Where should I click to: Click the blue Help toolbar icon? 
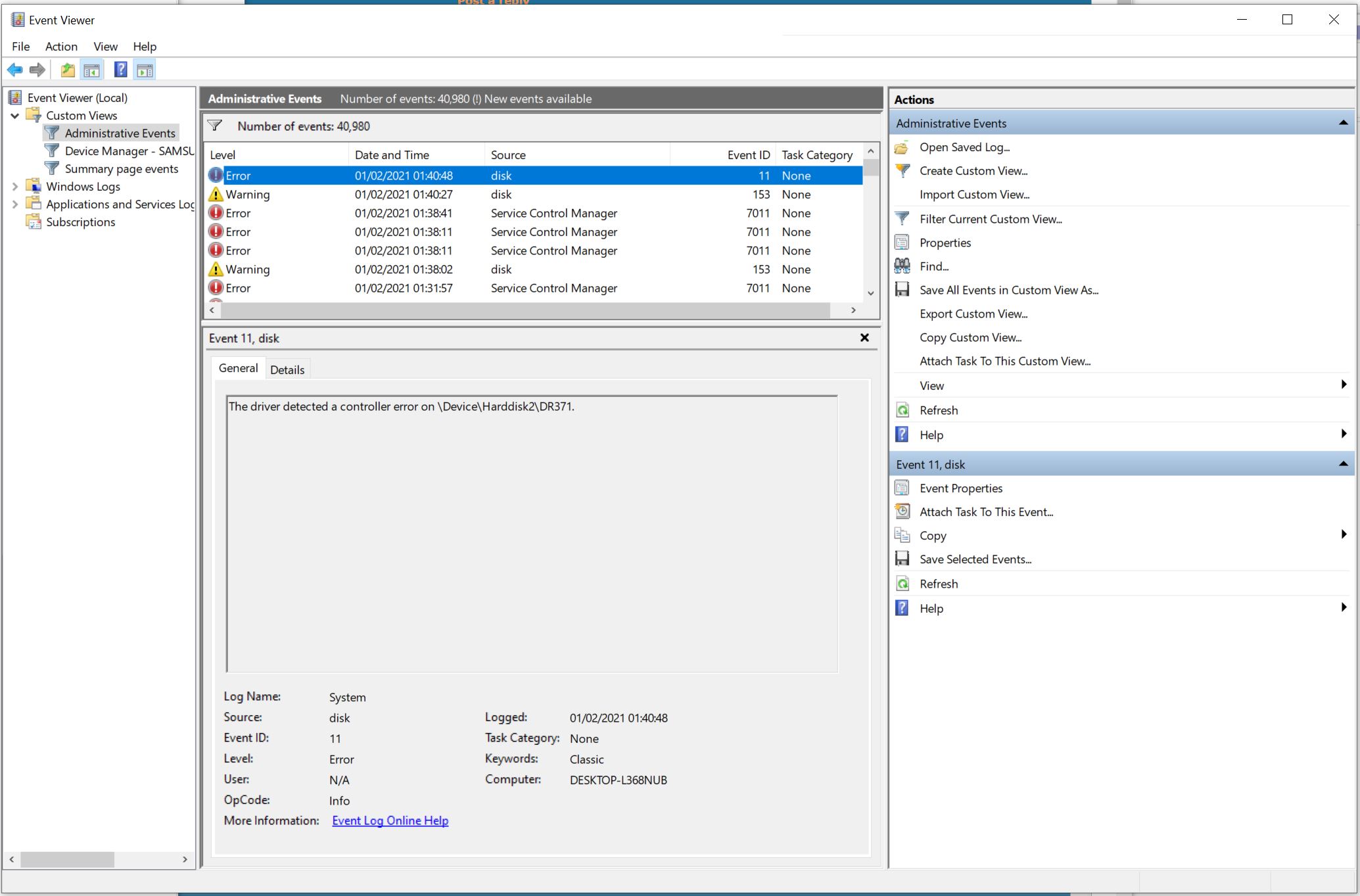tap(121, 70)
